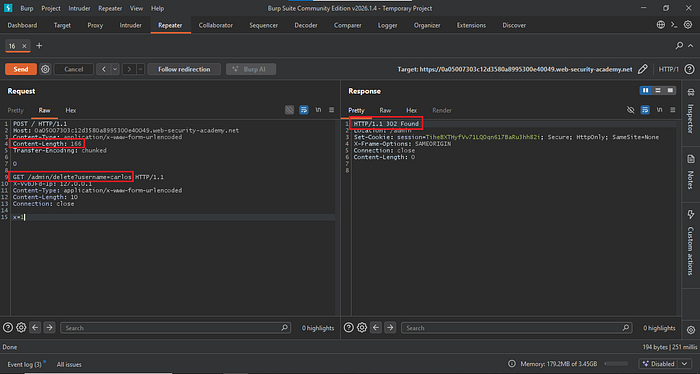This screenshot has width=700, height=374.
Task: Open help icon beside HTTP/1
Action: click(x=689, y=69)
